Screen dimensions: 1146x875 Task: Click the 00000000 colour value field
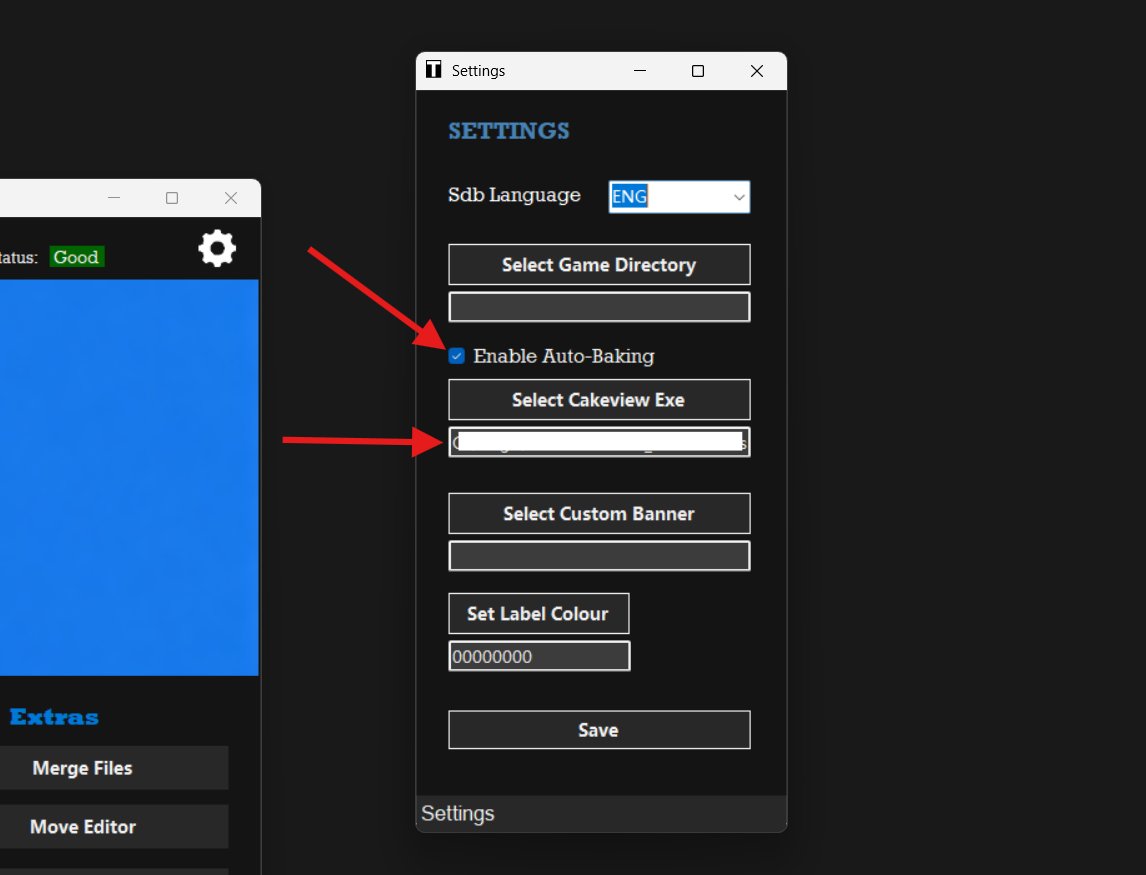pos(539,655)
